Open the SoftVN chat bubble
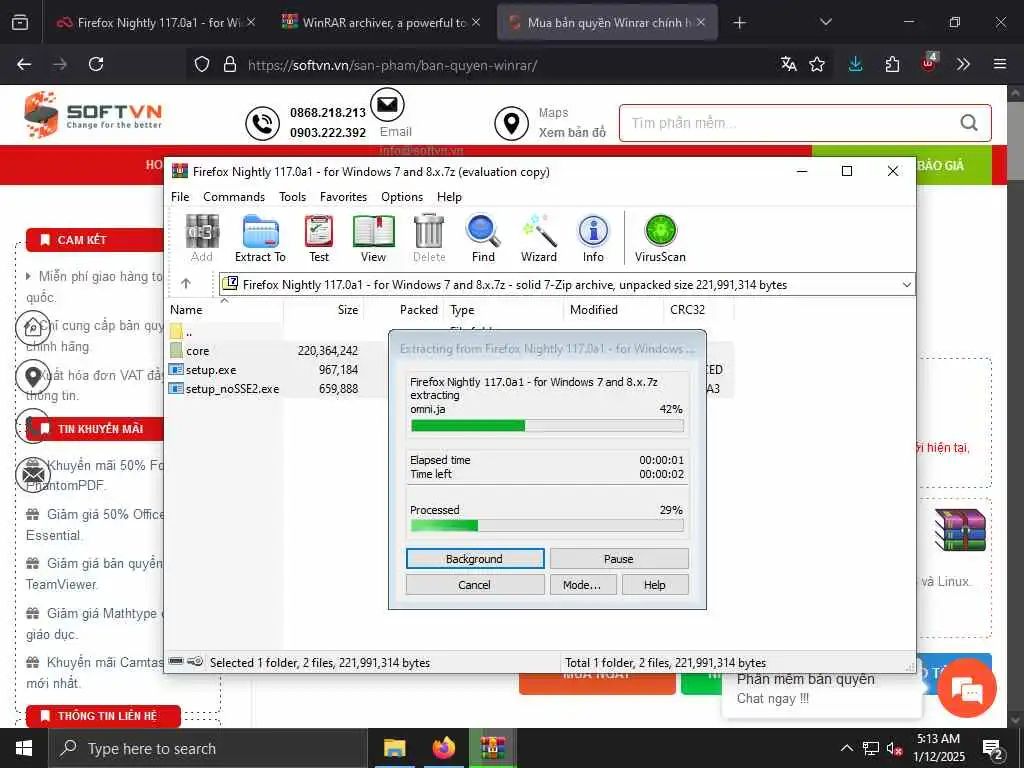This screenshot has width=1024, height=768. pos(967,689)
